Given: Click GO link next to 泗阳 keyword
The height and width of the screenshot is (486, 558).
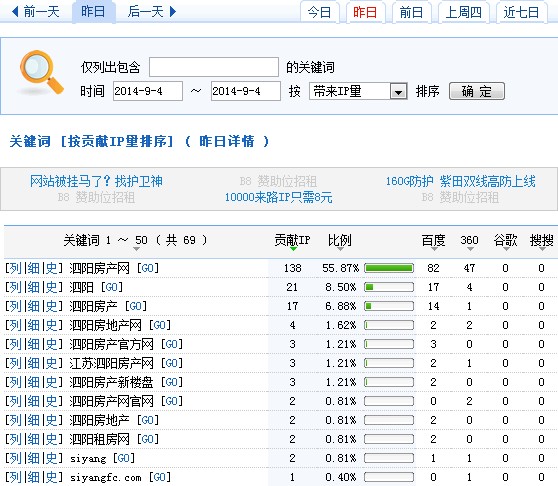Looking at the screenshot, I should point(112,287).
